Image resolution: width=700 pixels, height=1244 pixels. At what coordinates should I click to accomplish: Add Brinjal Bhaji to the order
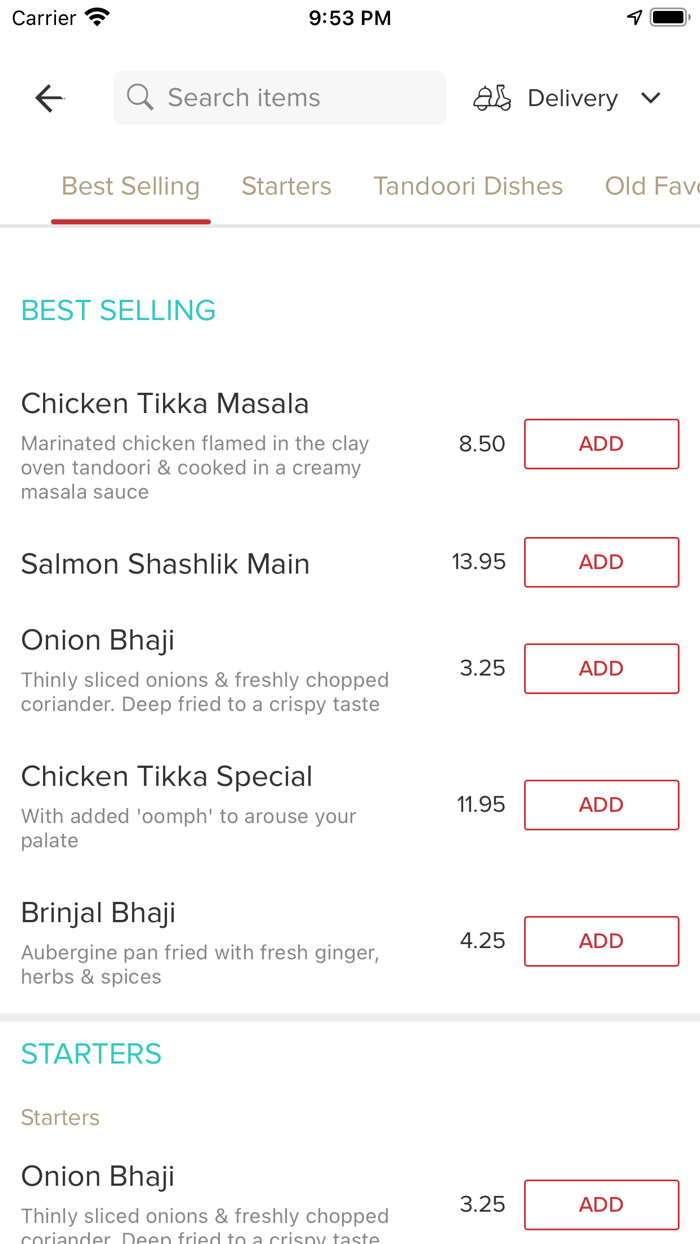pyautogui.click(x=601, y=941)
